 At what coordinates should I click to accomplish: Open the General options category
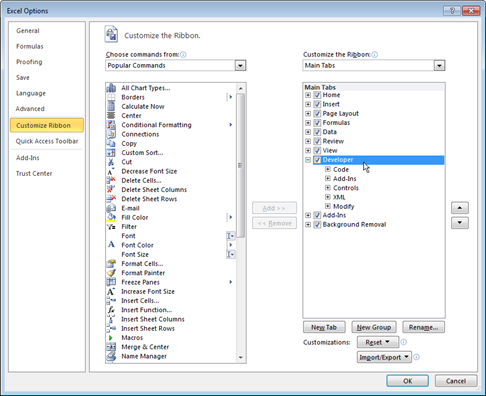(28, 31)
